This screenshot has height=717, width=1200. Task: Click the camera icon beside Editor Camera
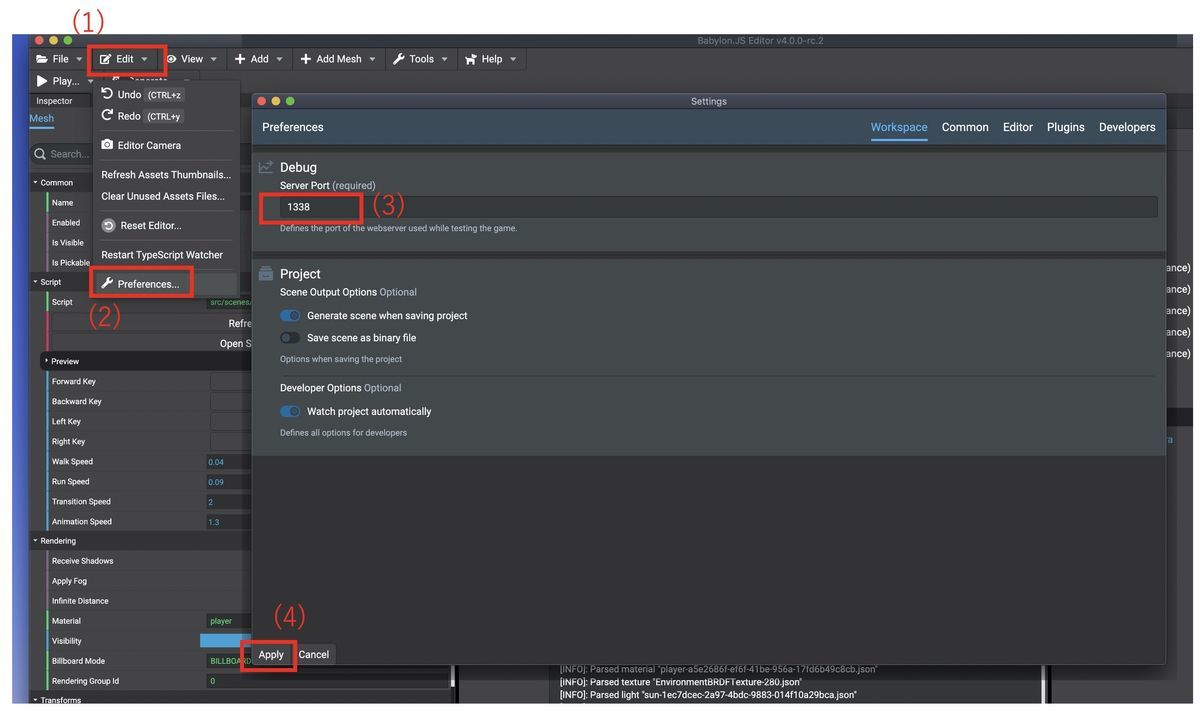(x=107, y=145)
